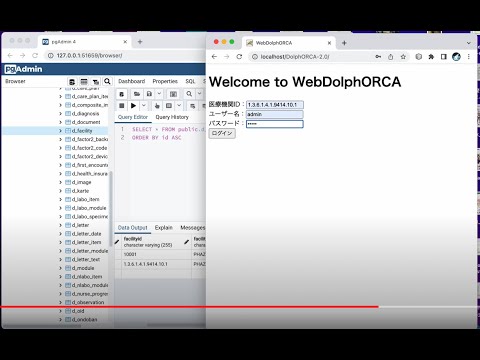Click the Commit icon in query toolbar

click(193, 106)
